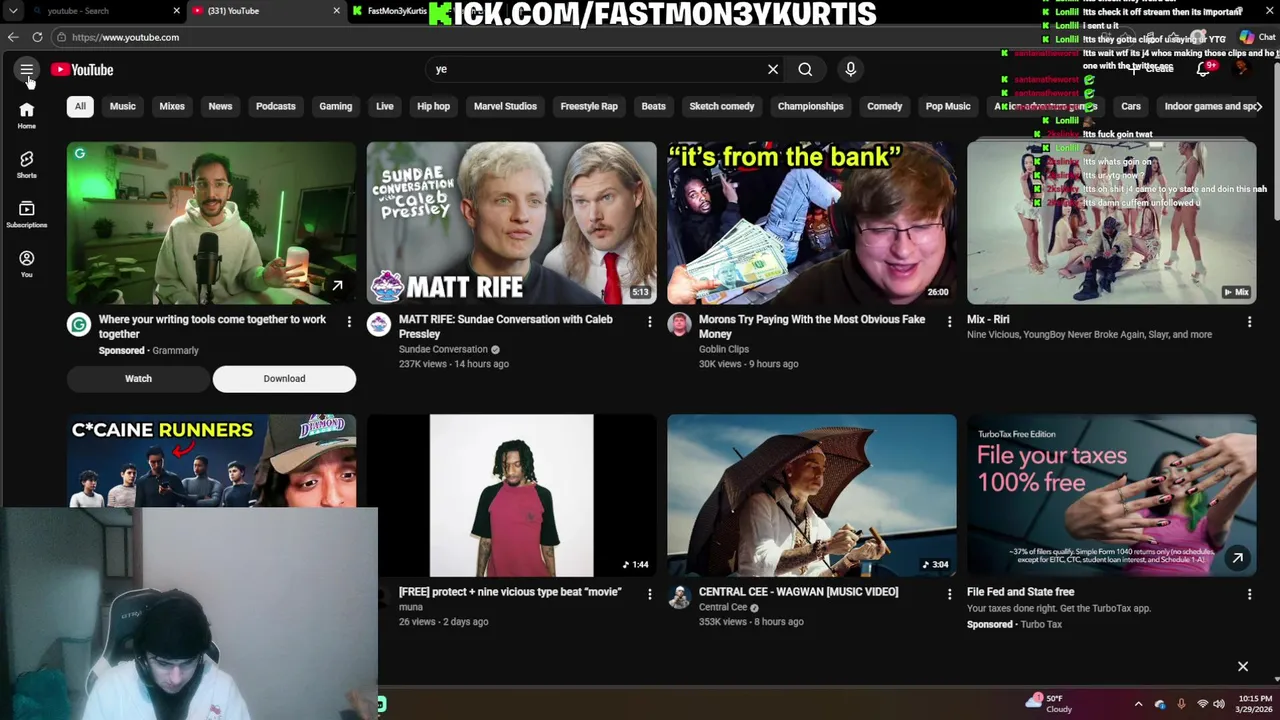This screenshot has width=1280, height=720.
Task: Open Central Cee channel avatar
Action: click(x=679, y=597)
